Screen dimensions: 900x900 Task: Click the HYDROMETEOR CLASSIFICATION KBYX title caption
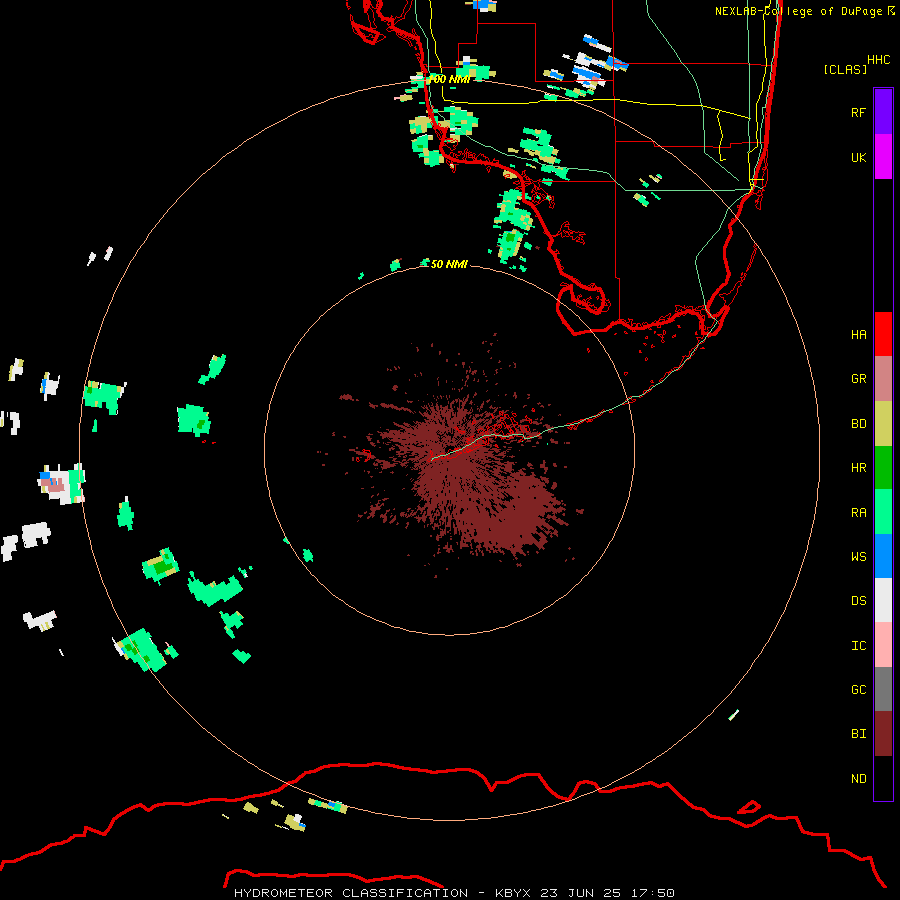pos(454,893)
